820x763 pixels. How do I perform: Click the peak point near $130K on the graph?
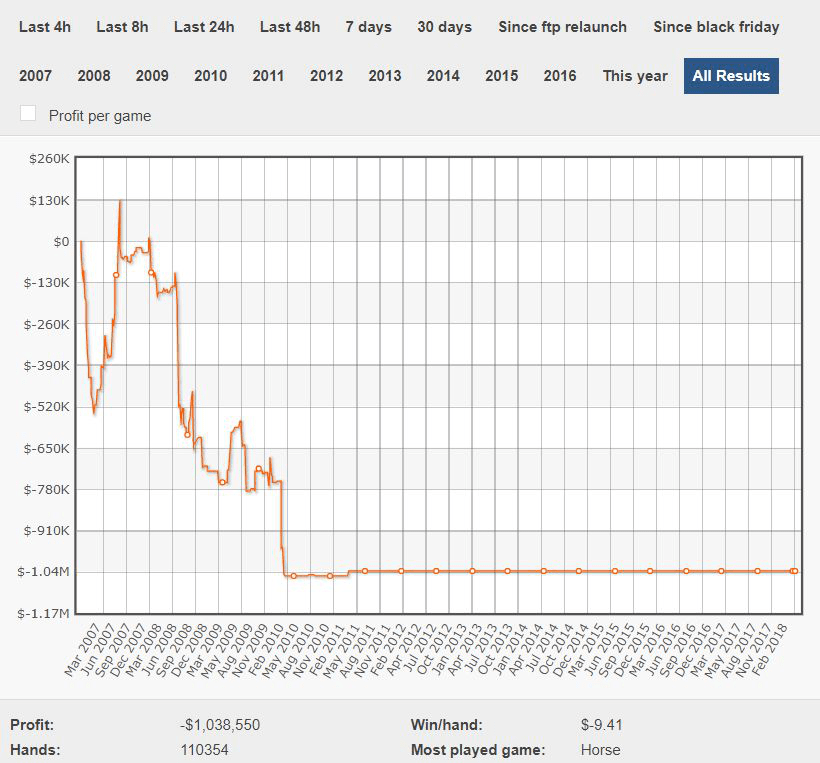[x=120, y=201]
